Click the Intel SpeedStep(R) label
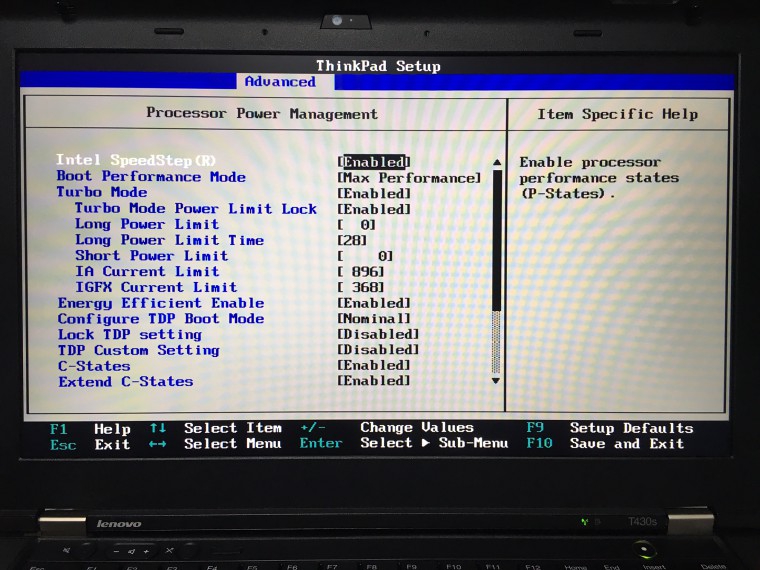 tap(136, 160)
